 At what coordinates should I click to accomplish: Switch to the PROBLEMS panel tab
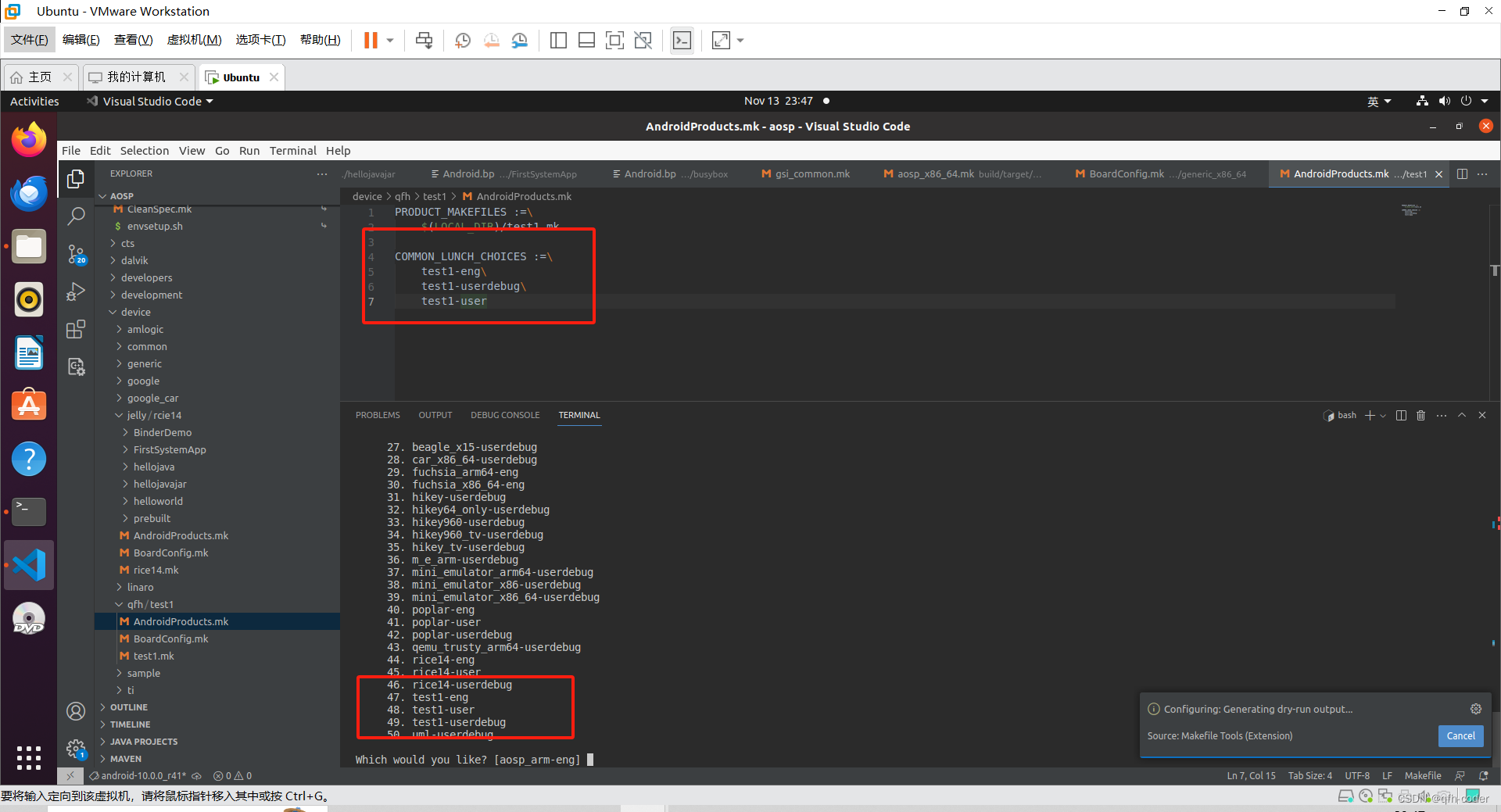(x=378, y=416)
